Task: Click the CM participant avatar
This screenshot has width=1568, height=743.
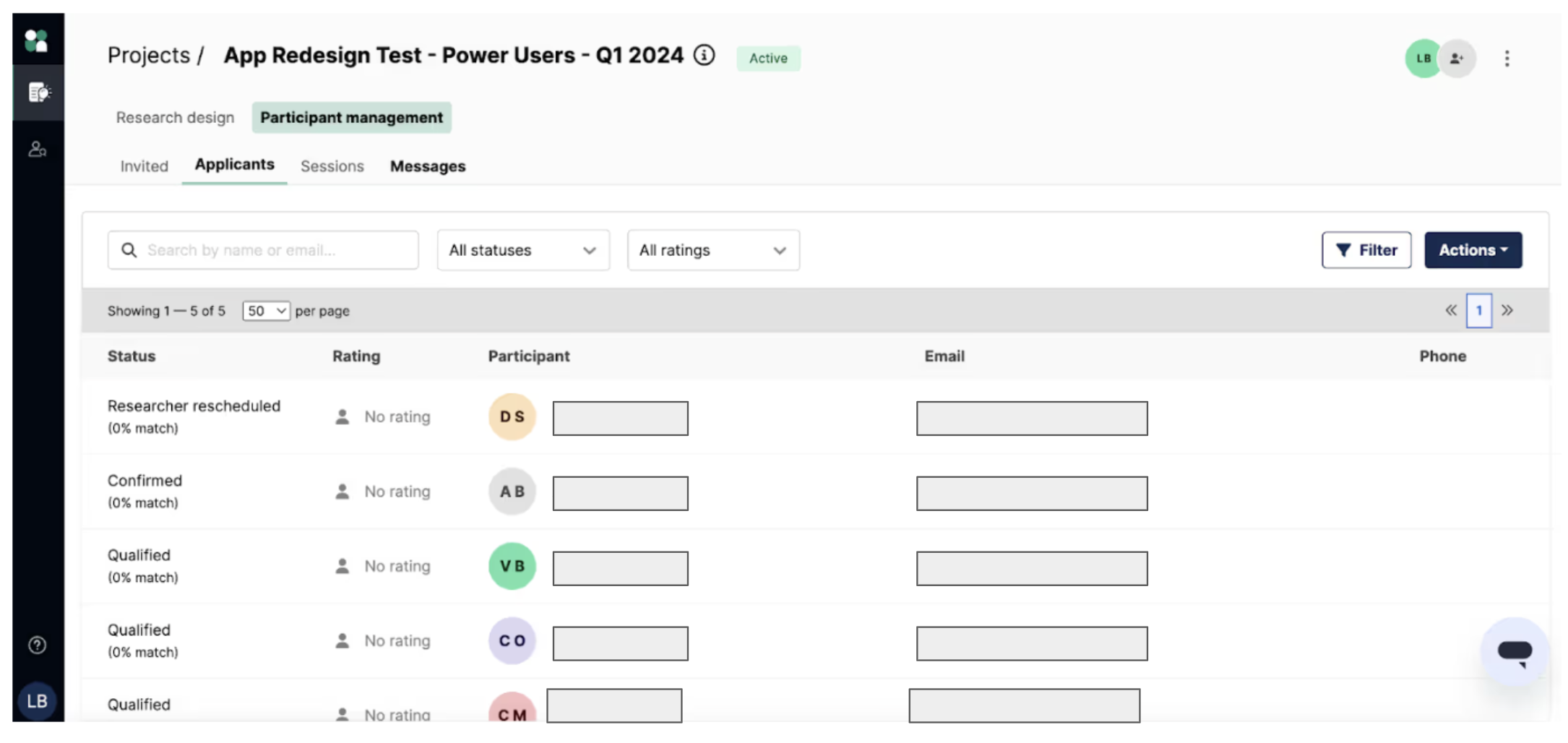Action: pos(512,708)
